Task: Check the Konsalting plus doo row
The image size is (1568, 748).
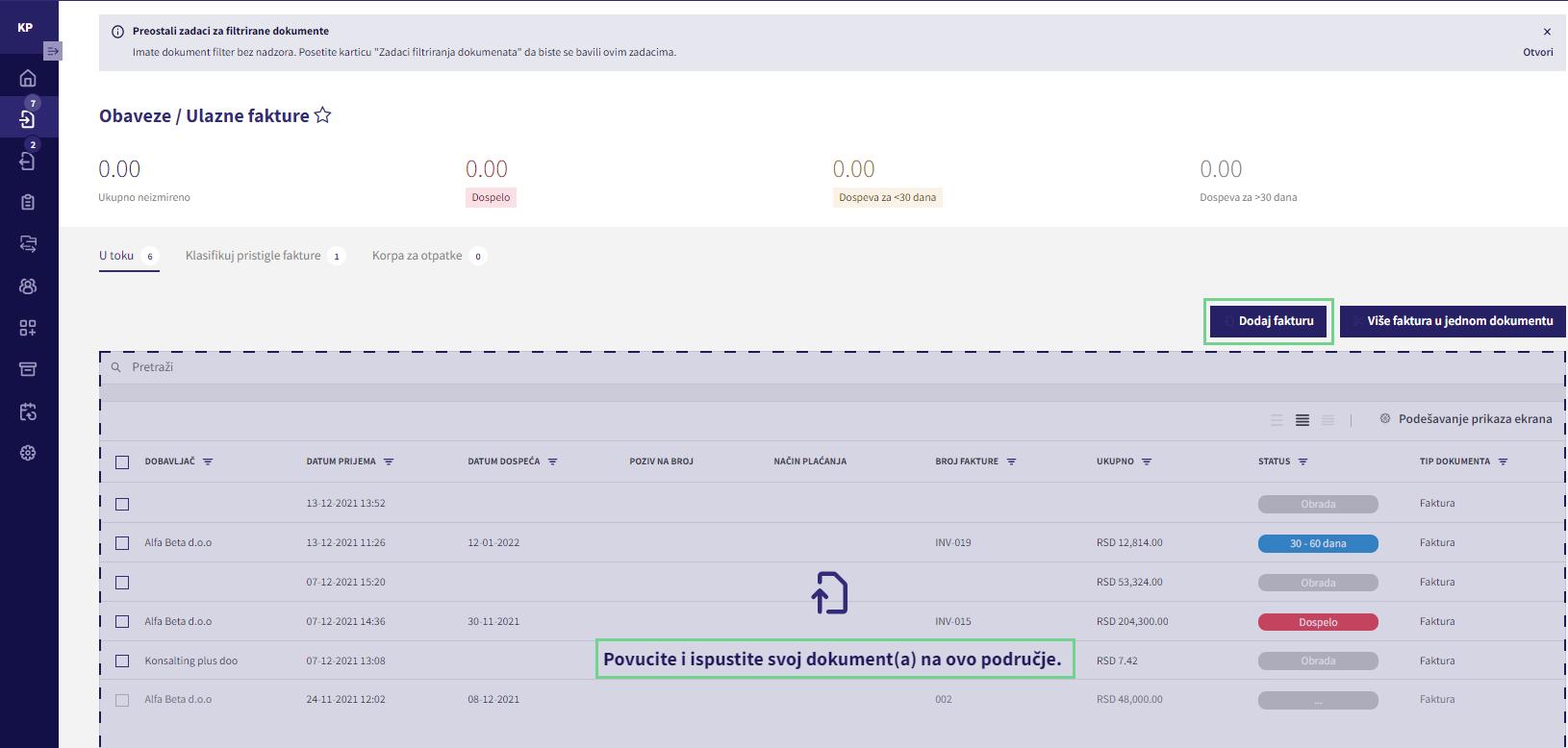Action: [x=122, y=661]
